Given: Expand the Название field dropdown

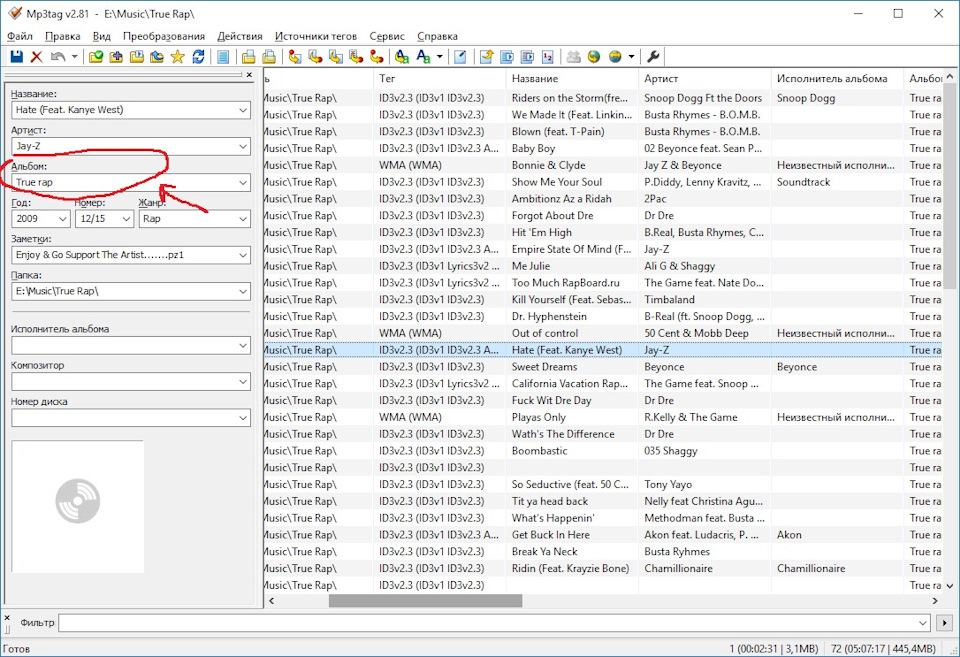Looking at the screenshot, I should tap(243, 110).
